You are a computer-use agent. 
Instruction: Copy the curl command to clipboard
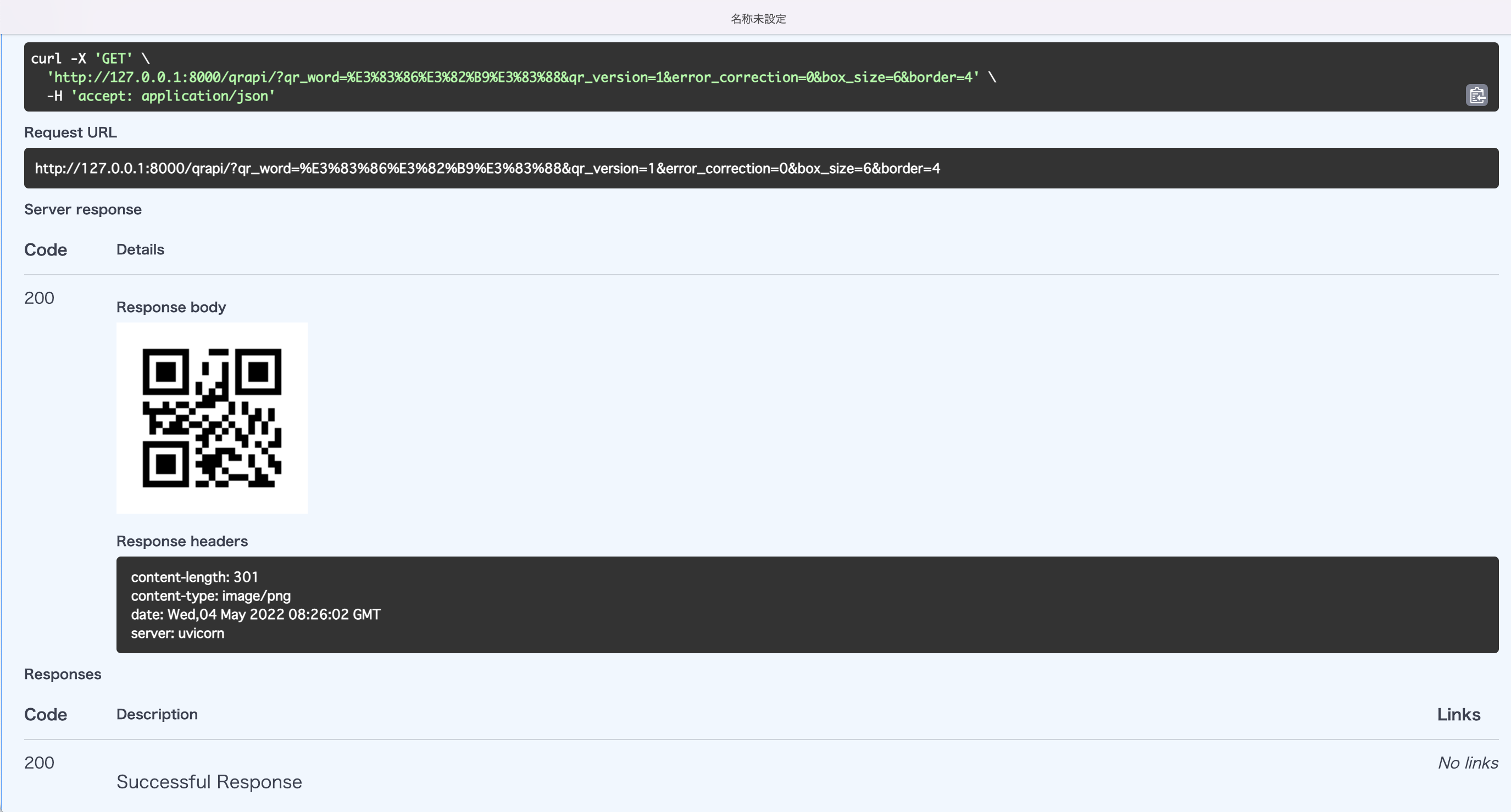(x=1476, y=95)
